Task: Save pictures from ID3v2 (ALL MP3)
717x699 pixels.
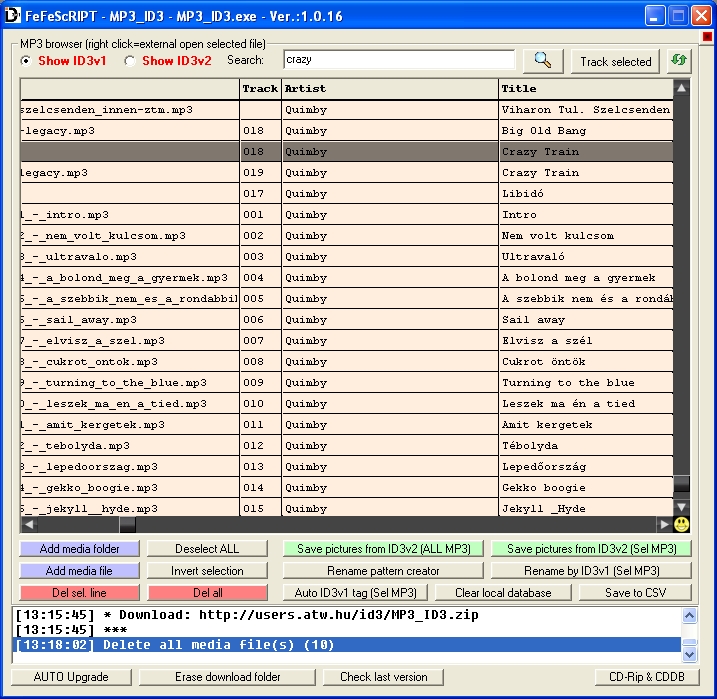Action: 383,549
